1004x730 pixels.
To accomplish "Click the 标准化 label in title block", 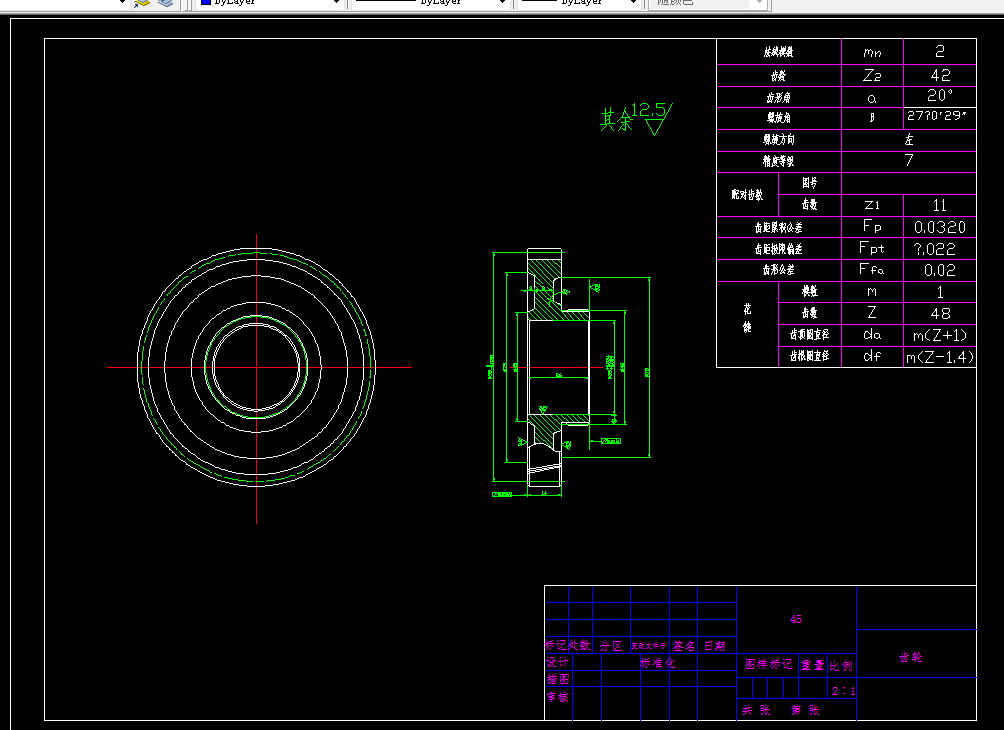I will click(658, 663).
